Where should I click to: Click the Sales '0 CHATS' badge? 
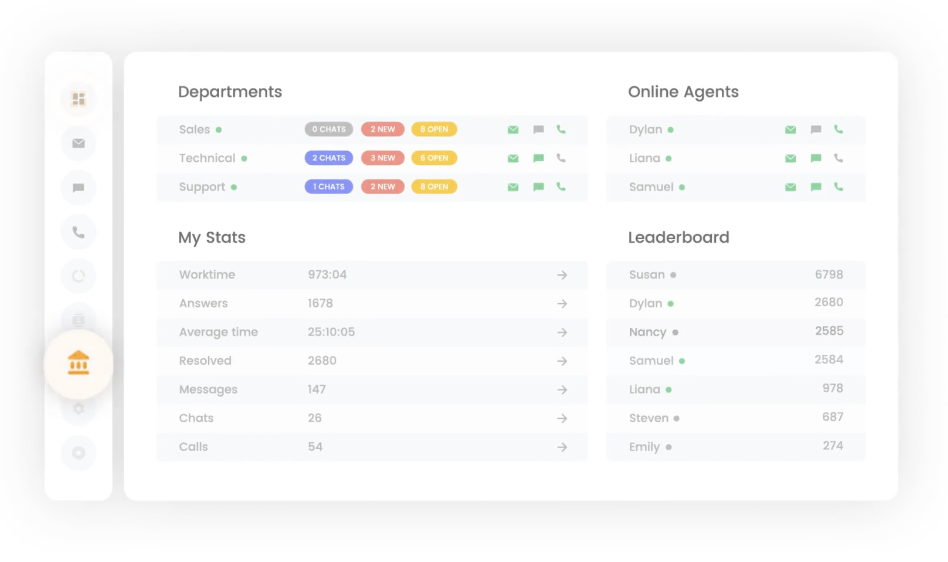[329, 129]
